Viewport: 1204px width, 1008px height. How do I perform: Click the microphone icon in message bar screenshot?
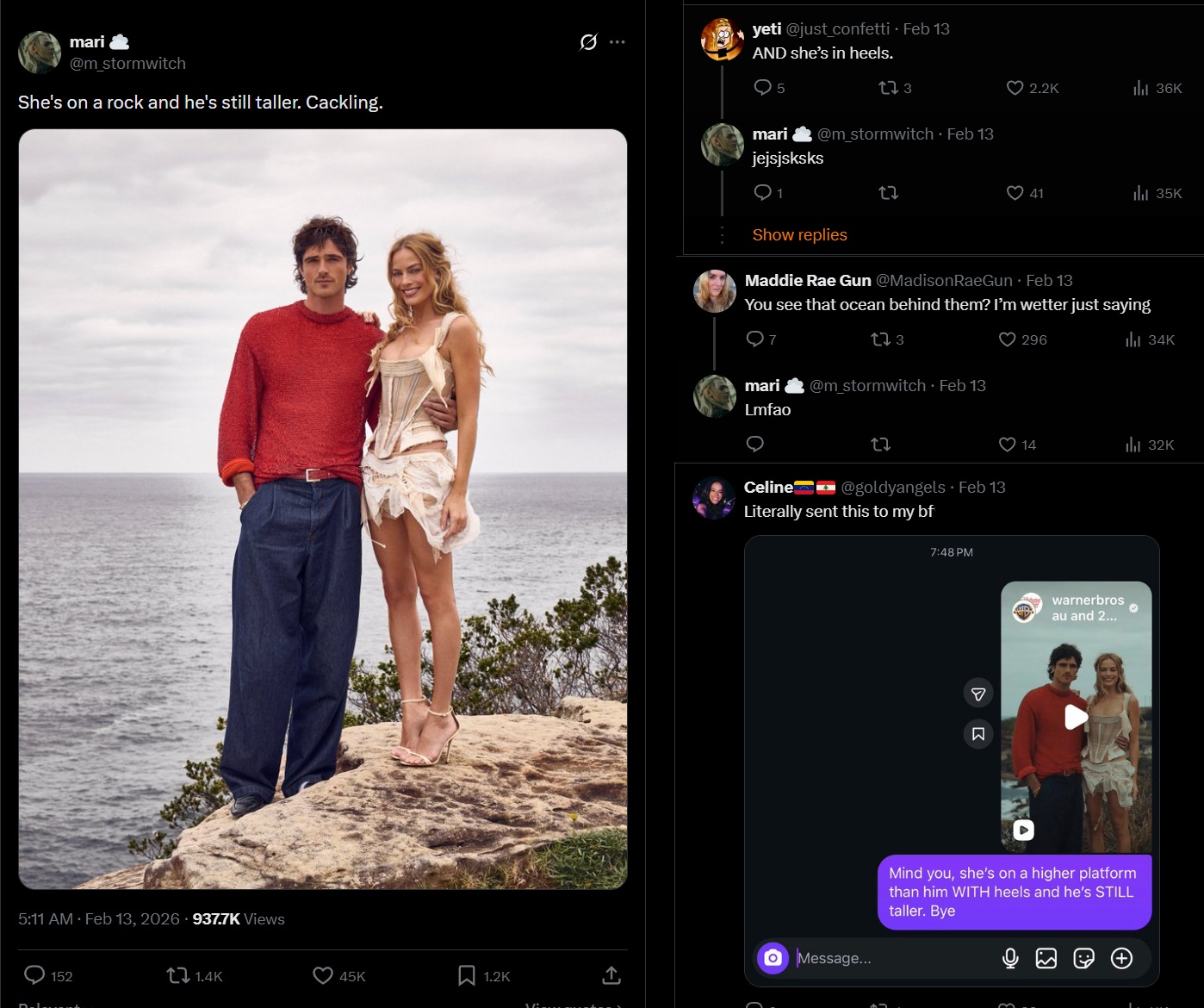(x=1010, y=958)
